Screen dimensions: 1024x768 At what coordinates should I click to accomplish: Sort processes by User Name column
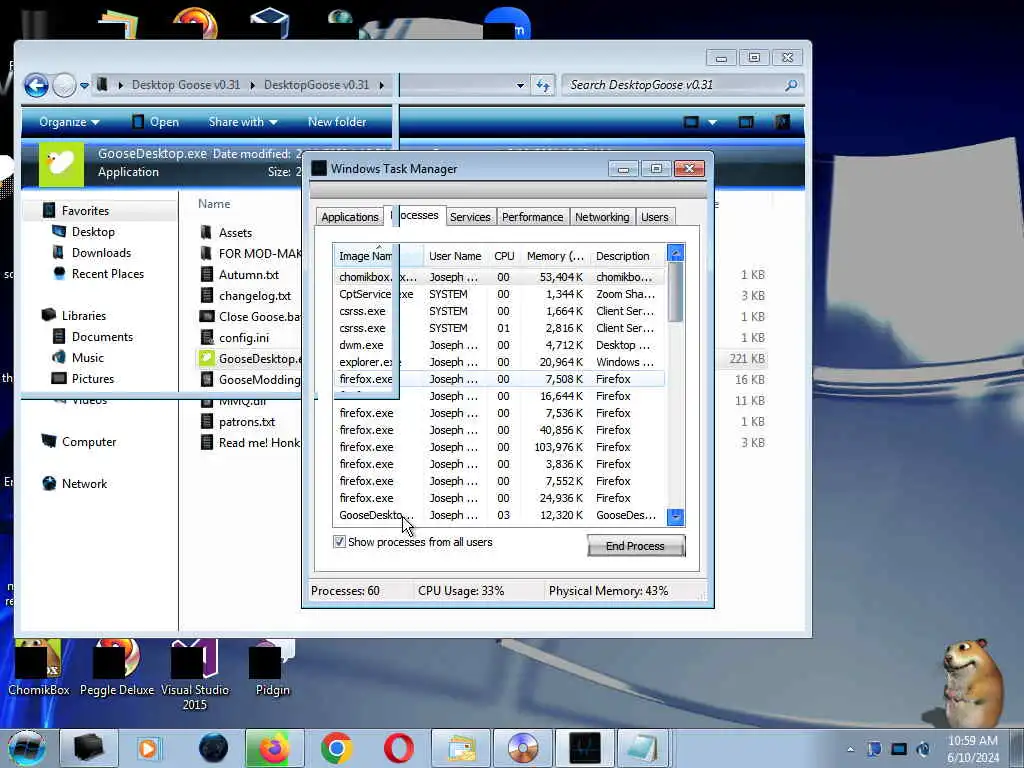point(455,256)
